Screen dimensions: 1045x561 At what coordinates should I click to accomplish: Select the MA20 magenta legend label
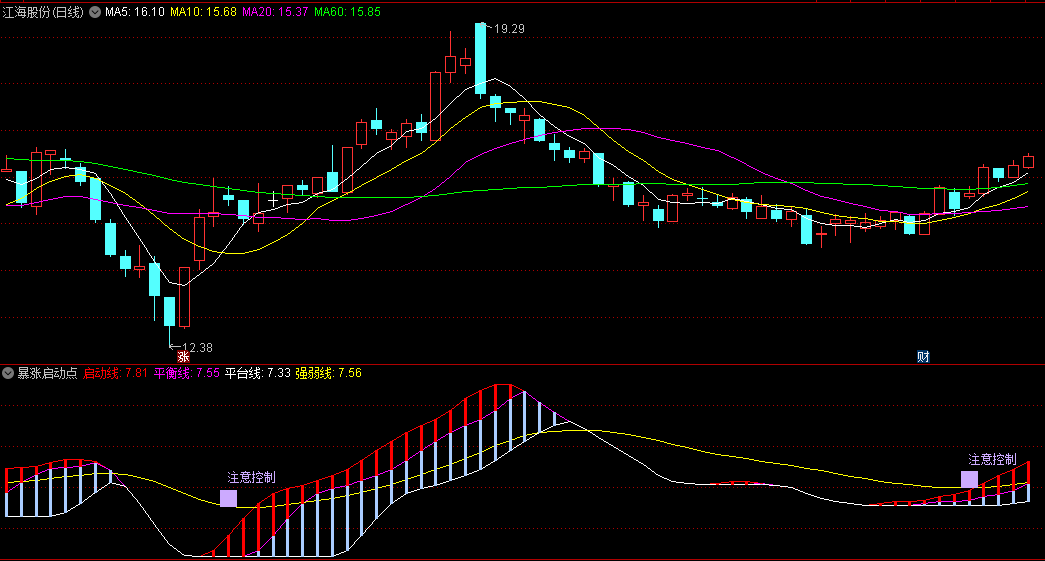coord(275,12)
